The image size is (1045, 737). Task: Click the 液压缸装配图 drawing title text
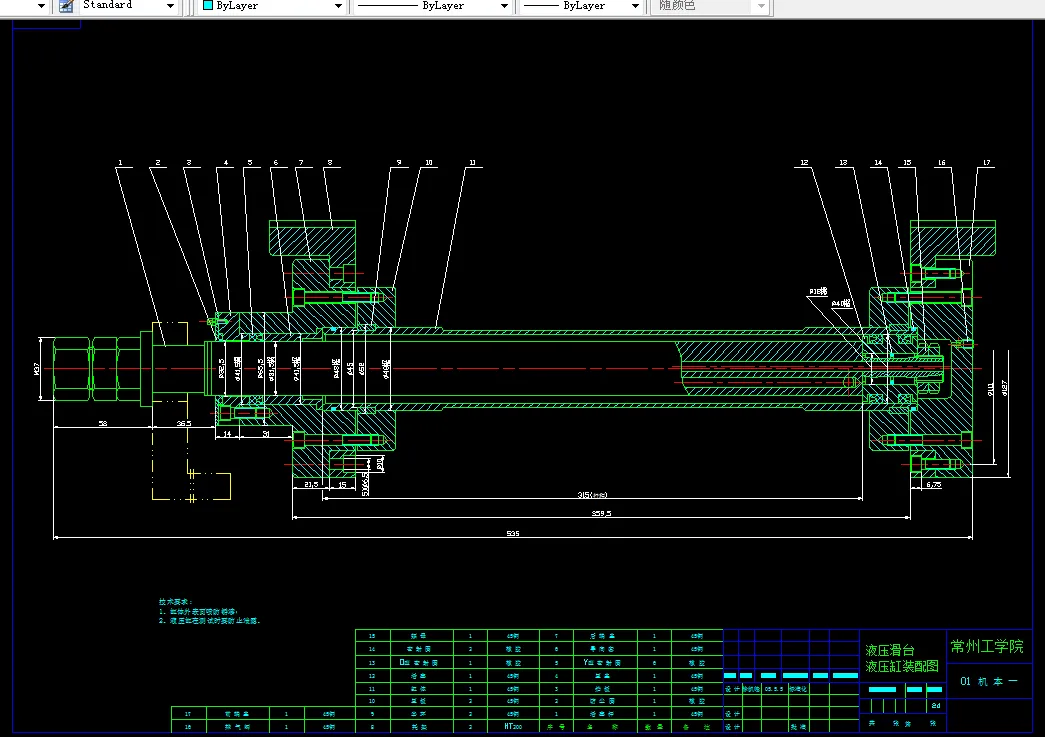902,666
